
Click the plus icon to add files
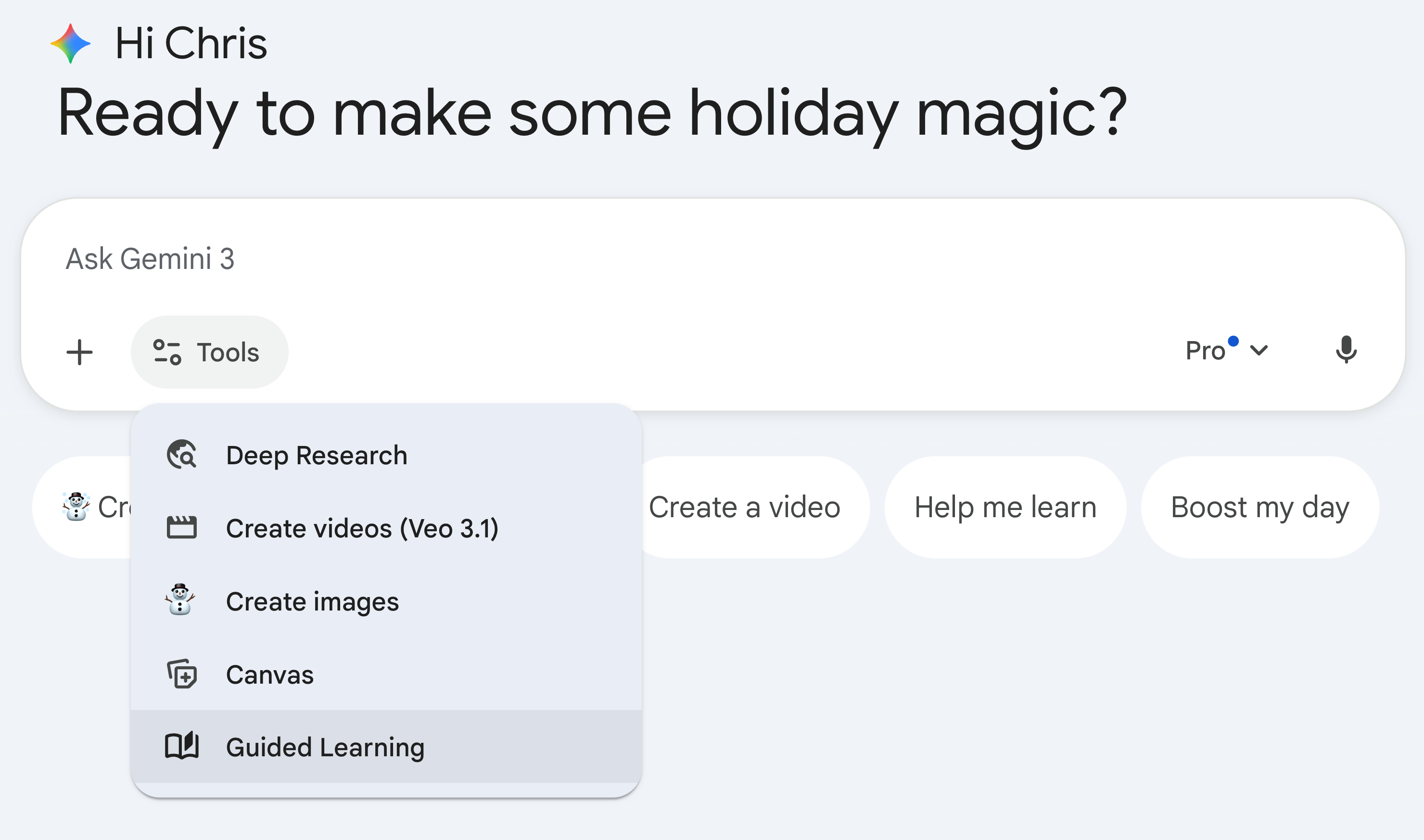point(80,353)
